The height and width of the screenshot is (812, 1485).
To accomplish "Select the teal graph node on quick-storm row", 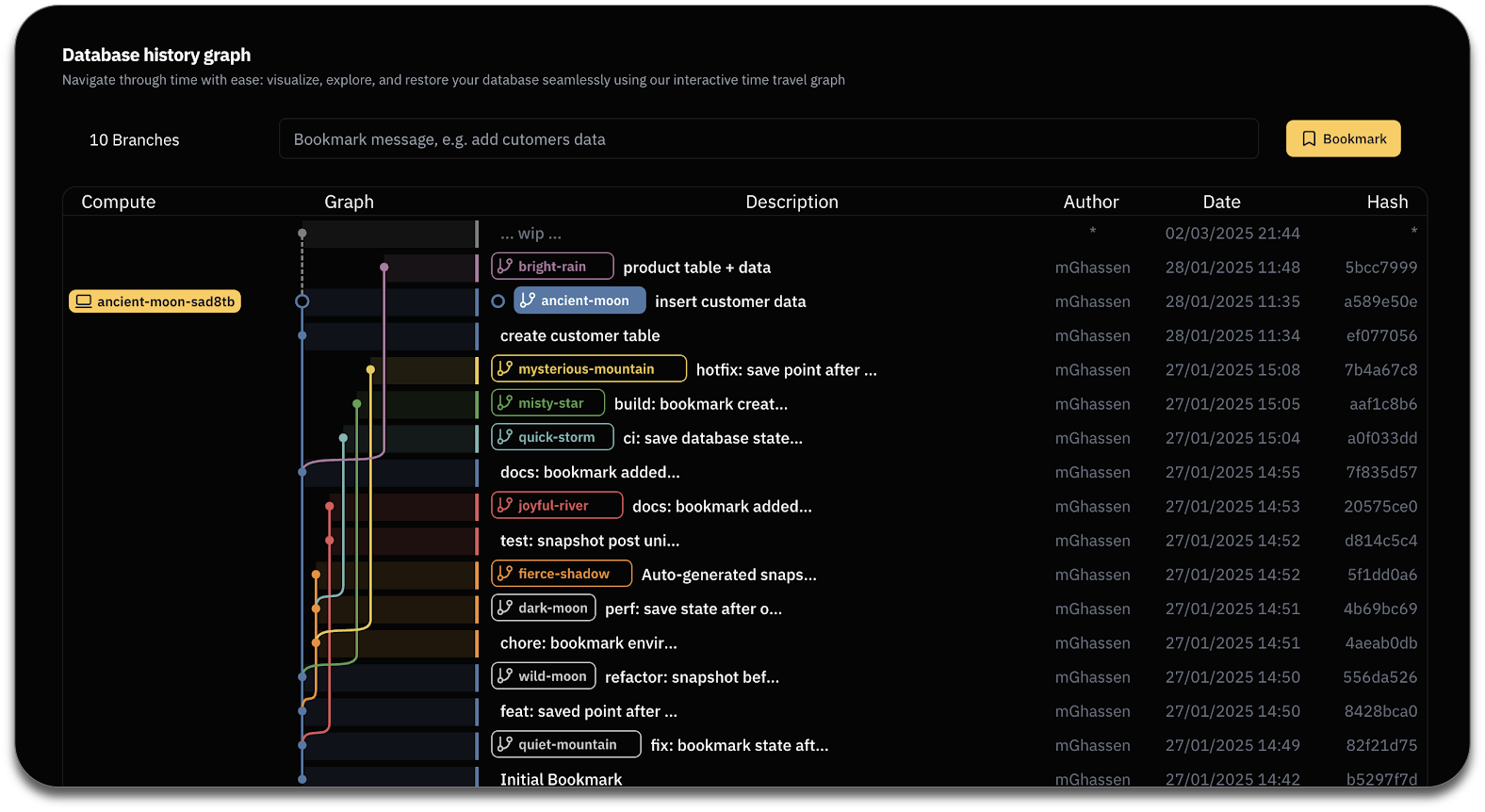I will coord(343,438).
